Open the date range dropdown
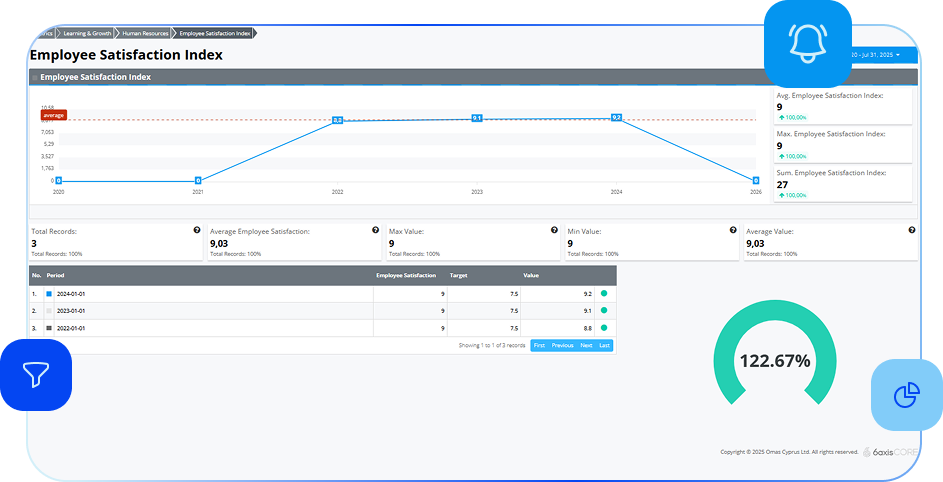Screen dimensions: 943x482 click(x=880, y=54)
